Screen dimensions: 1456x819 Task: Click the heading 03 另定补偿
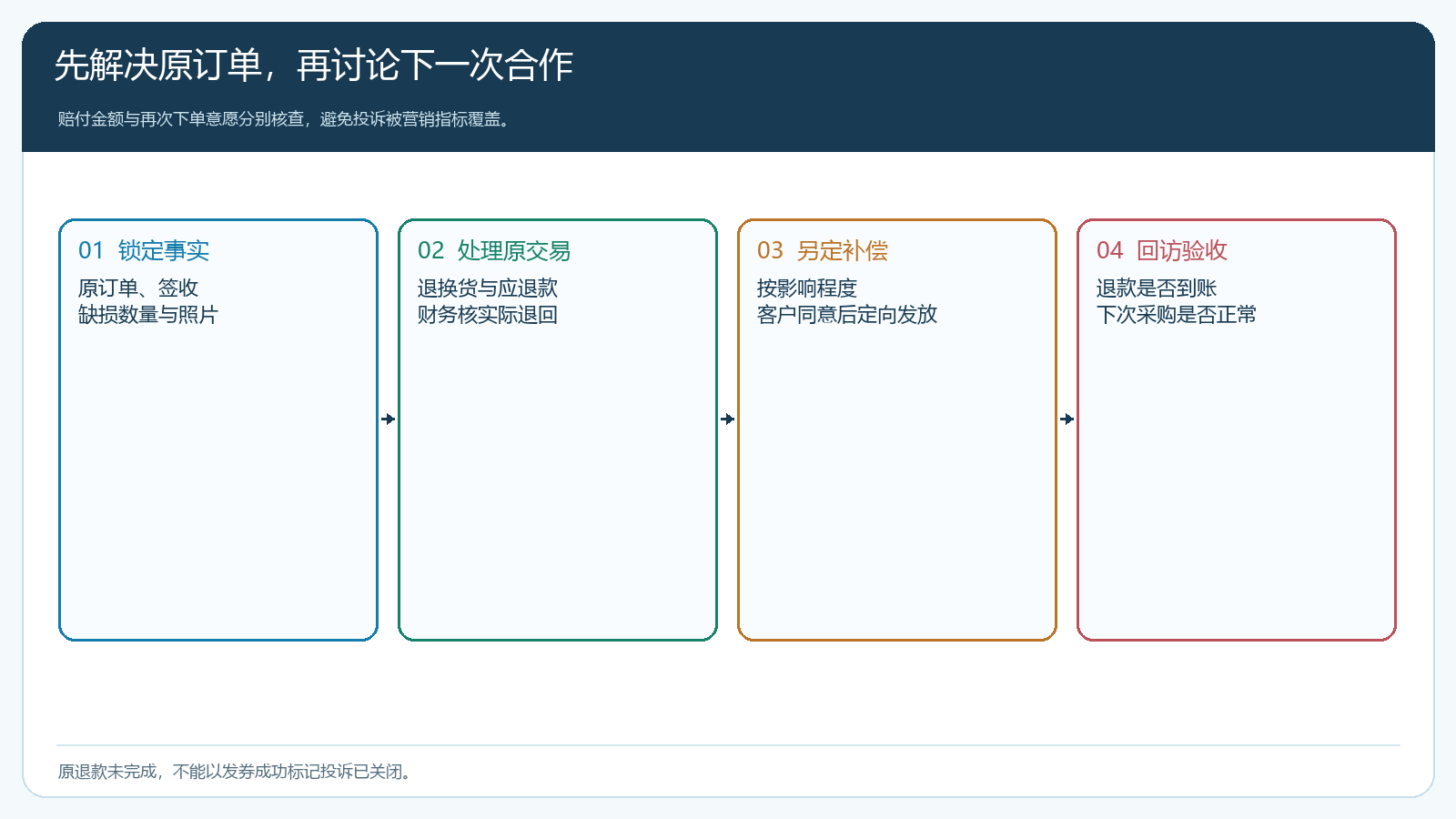(x=823, y=250)
